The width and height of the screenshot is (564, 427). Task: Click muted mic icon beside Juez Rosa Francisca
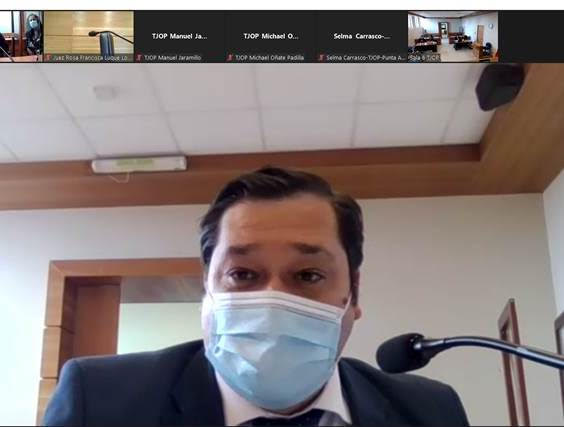coord(48,58)
